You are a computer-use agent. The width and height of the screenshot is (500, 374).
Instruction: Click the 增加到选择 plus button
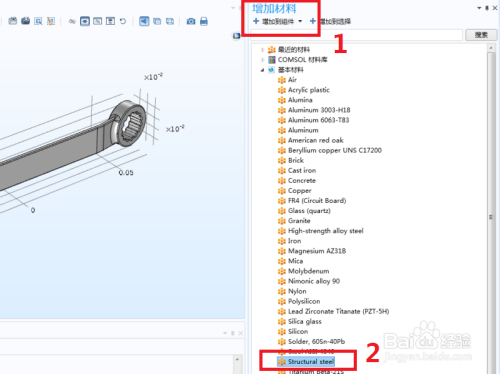[330, 21]
